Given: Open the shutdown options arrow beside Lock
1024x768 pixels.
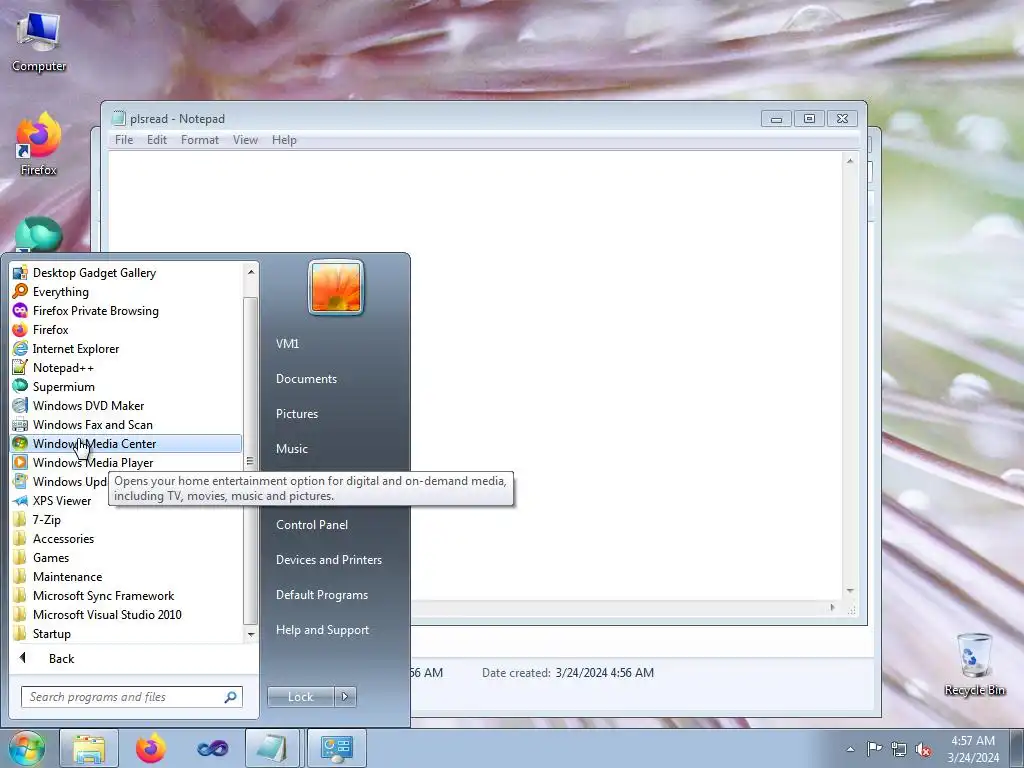Looking at the screenshot, I should point(345,697).
